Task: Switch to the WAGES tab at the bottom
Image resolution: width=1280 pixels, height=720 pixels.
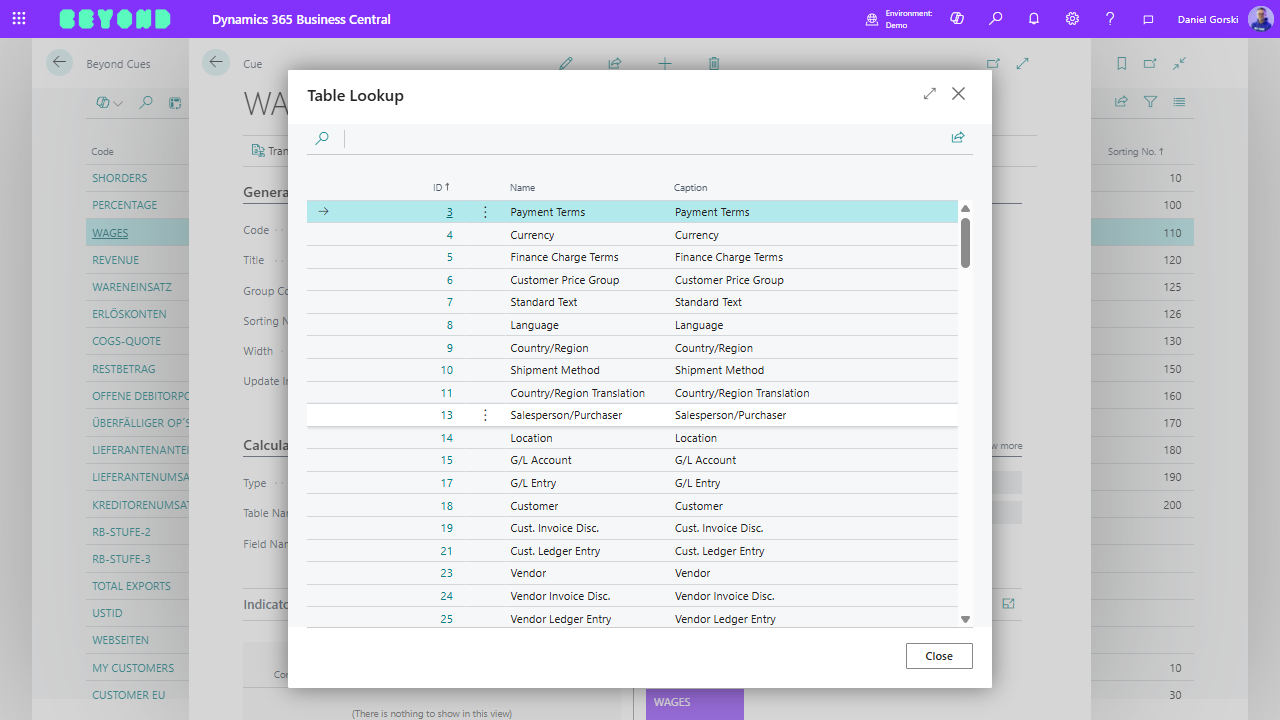Action: [694, 703]
